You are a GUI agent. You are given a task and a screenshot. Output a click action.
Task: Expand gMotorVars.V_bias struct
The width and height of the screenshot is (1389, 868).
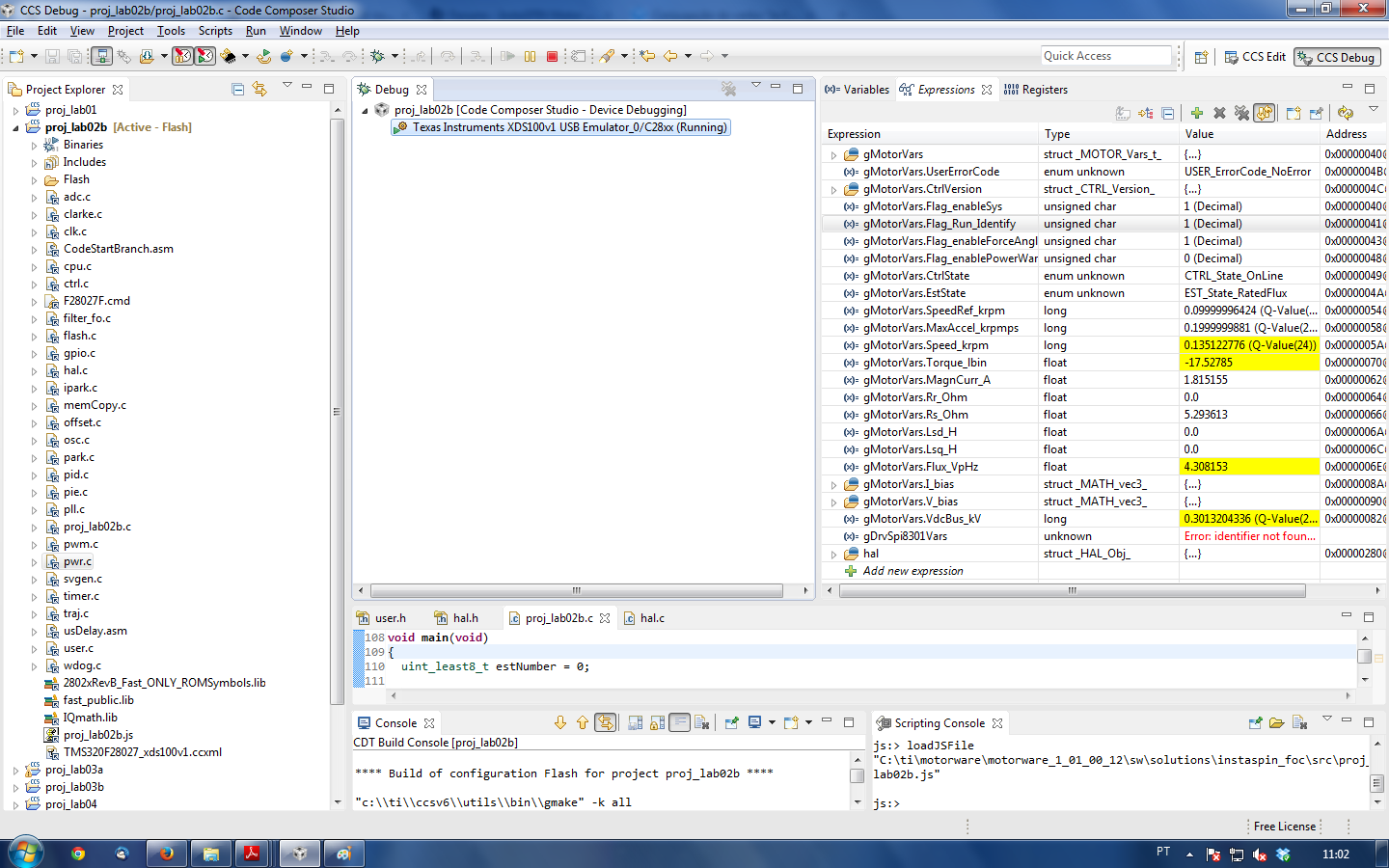click(833, 502)
